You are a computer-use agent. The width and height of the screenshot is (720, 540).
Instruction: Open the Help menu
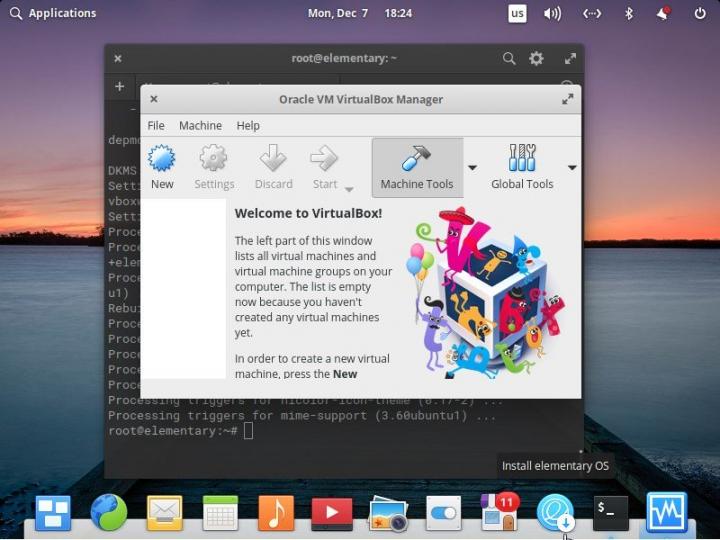(248, 126)
